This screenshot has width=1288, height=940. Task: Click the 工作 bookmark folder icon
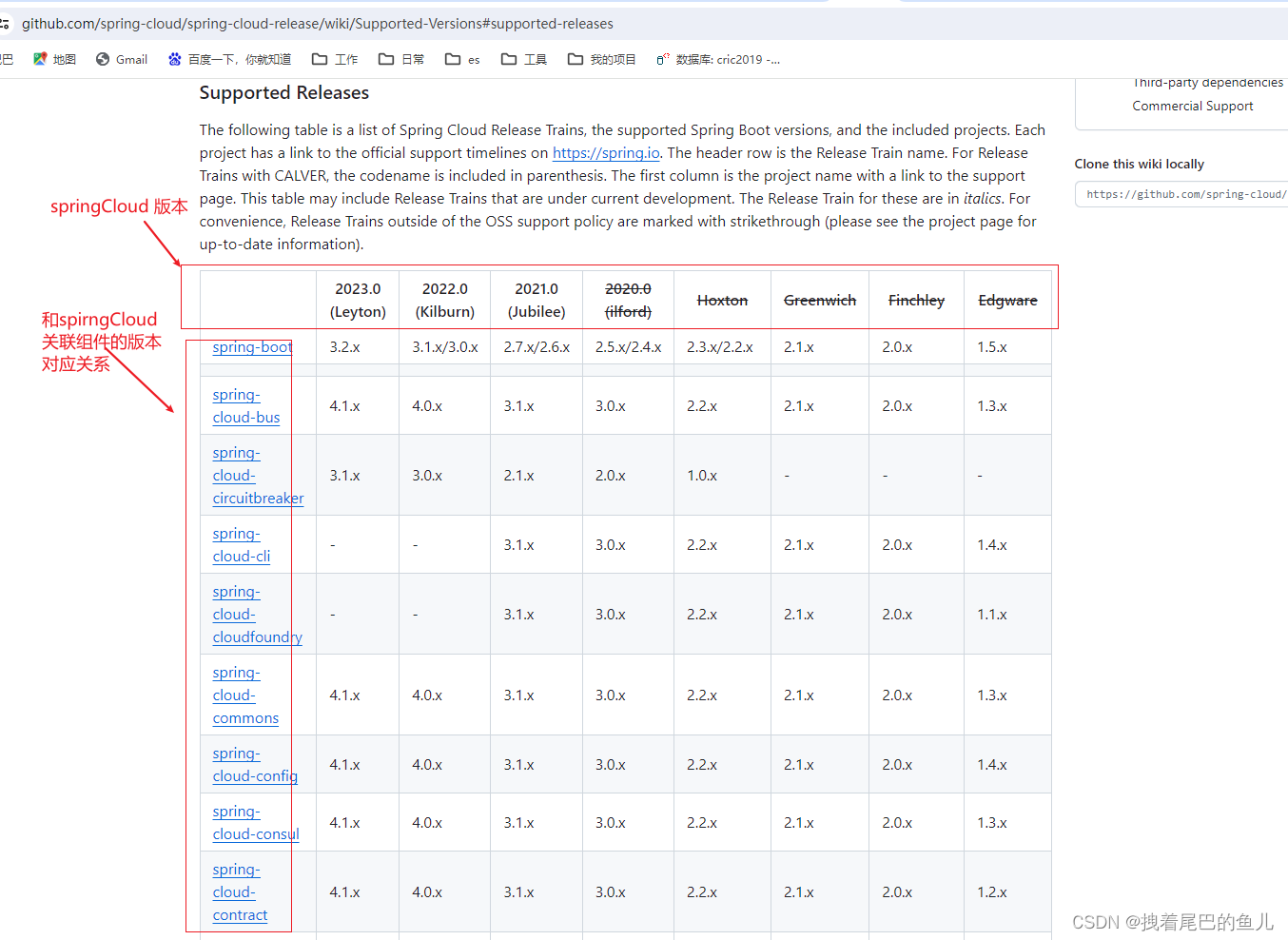(321, 59)
